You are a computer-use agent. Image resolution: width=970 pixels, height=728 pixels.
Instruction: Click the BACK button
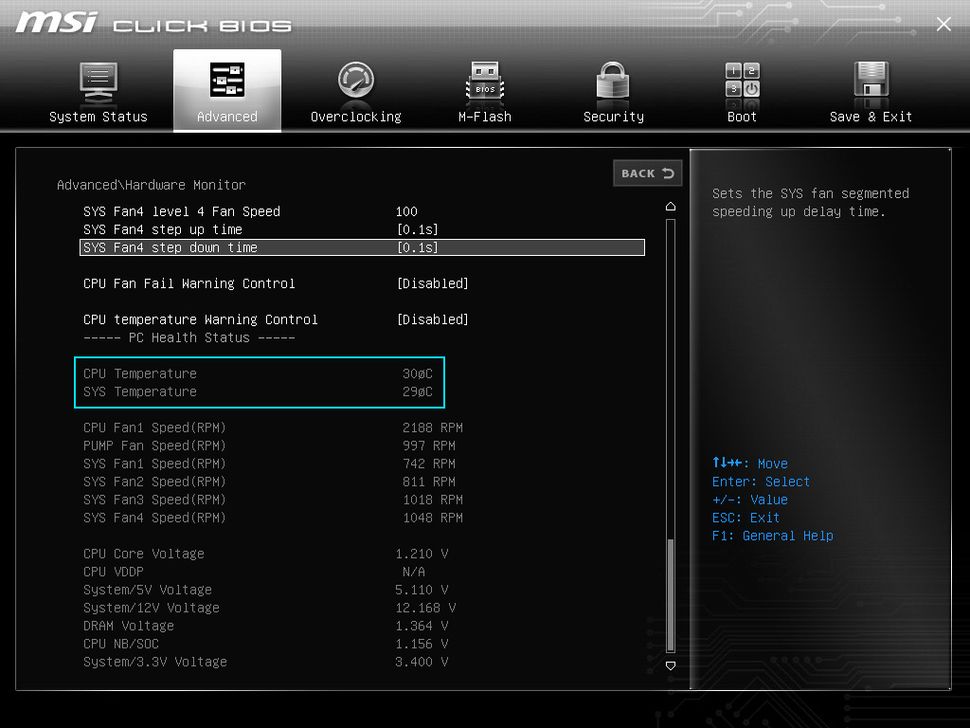647,173
